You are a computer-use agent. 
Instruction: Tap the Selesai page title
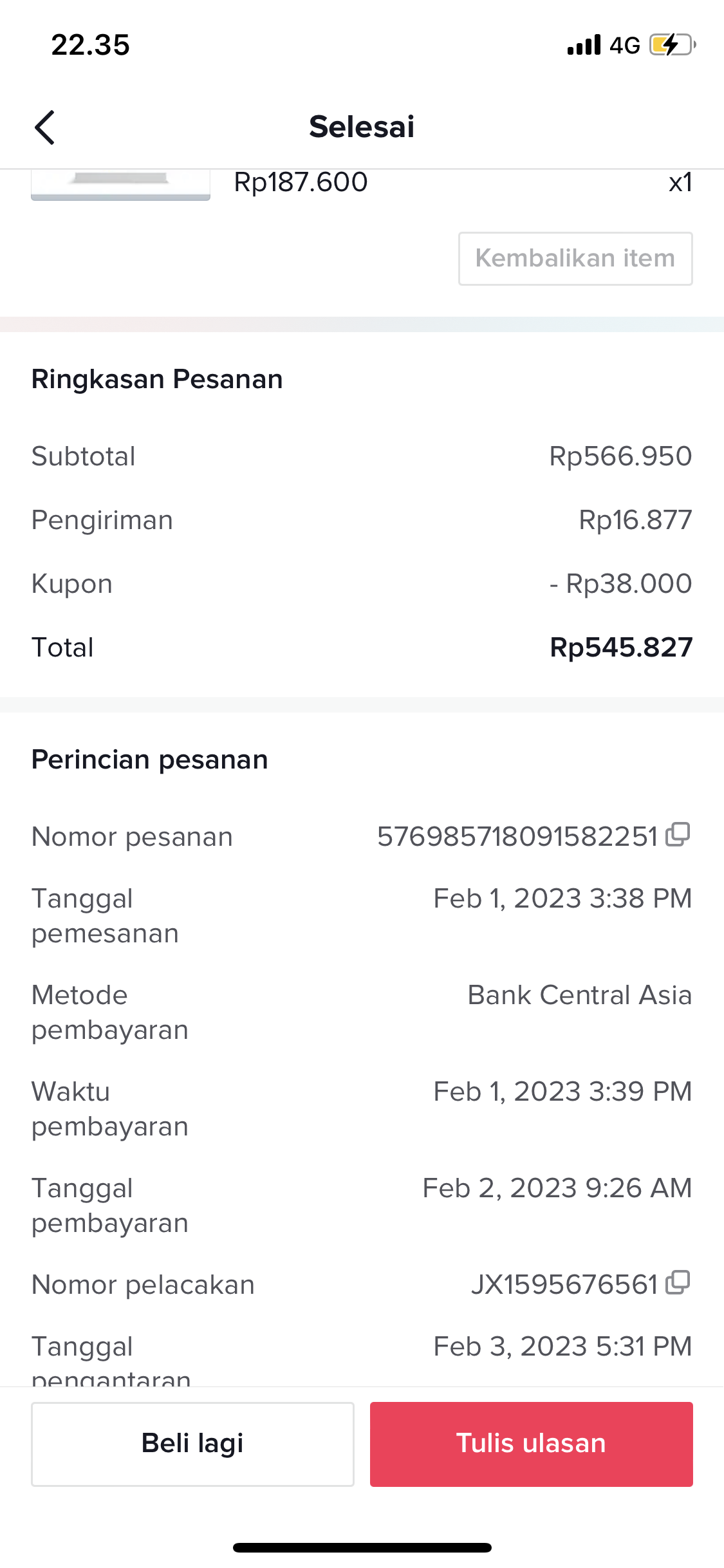coord(362,127)
